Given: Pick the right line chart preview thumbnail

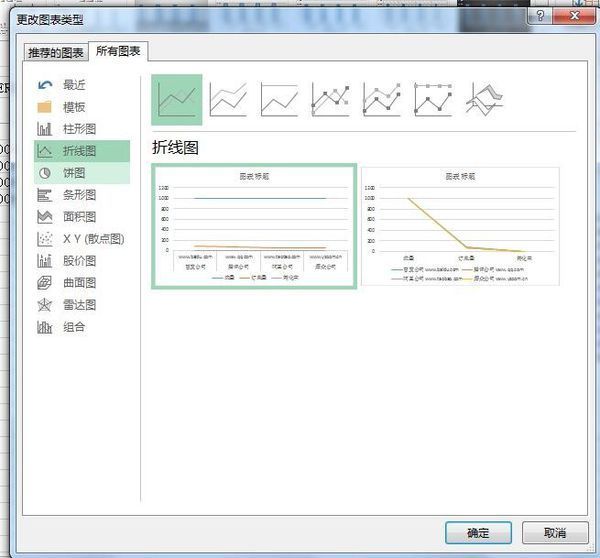Looking at the screenshot, I should tap(460, 226).
